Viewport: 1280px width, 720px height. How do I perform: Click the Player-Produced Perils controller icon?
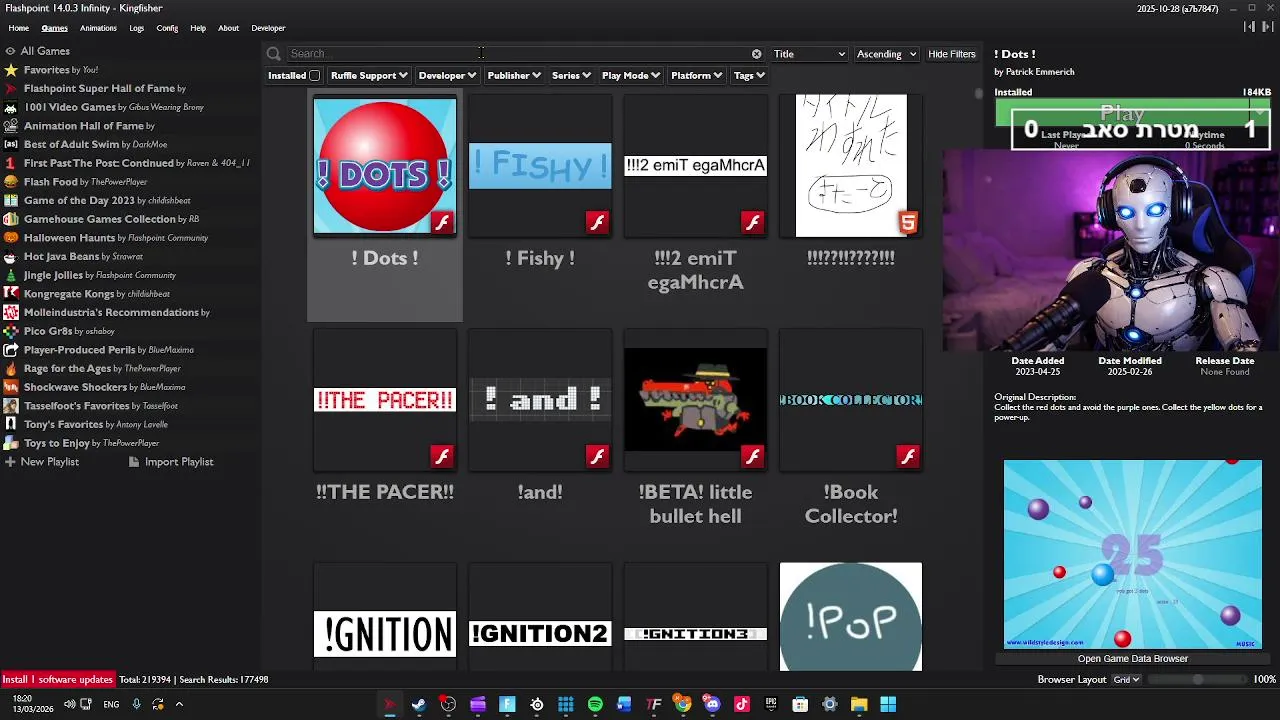(11, 350)
